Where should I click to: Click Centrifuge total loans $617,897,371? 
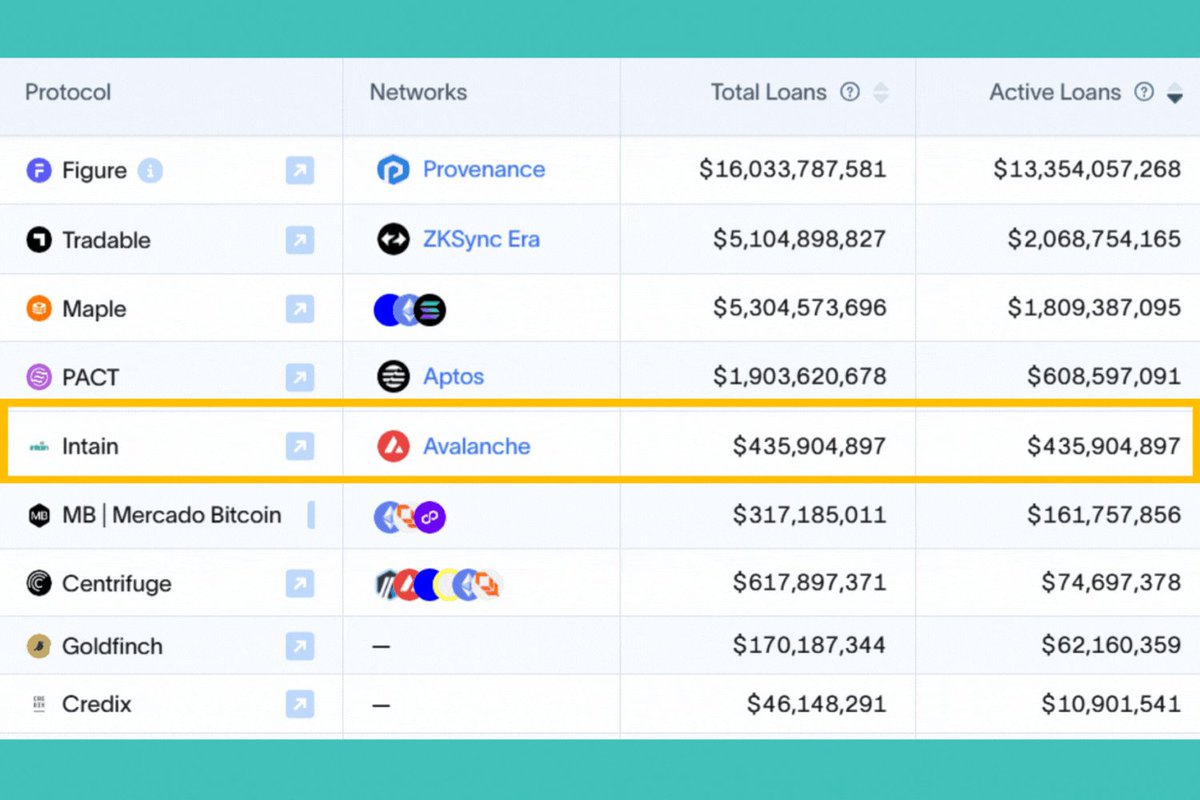(x=810, y=584)
